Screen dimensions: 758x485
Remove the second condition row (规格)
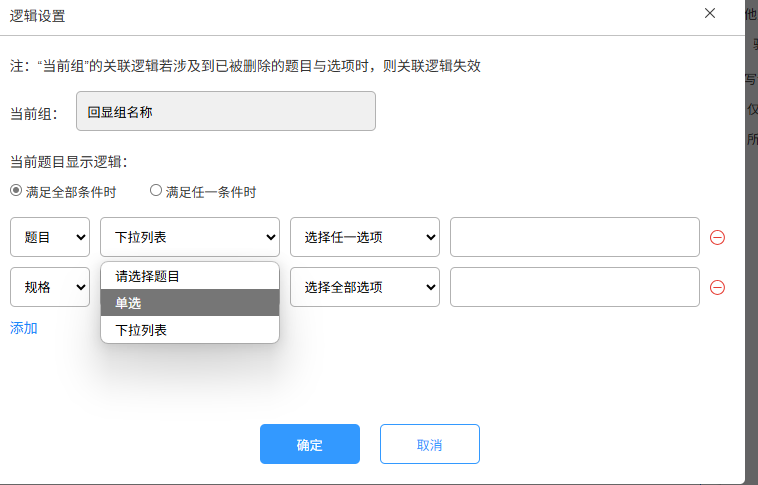(x=717, y=287)
